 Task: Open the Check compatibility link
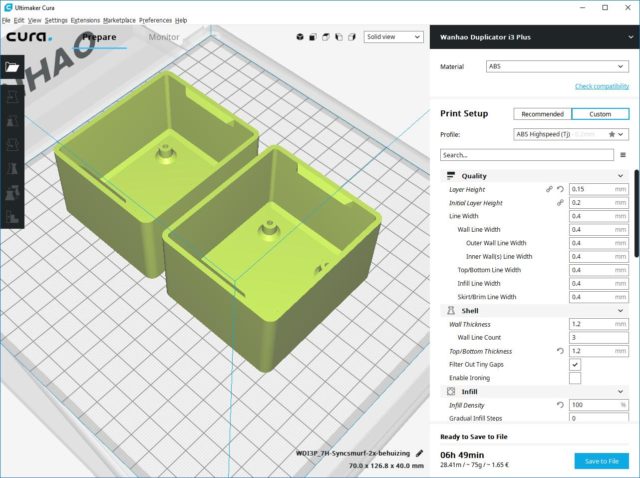point(601,87)
